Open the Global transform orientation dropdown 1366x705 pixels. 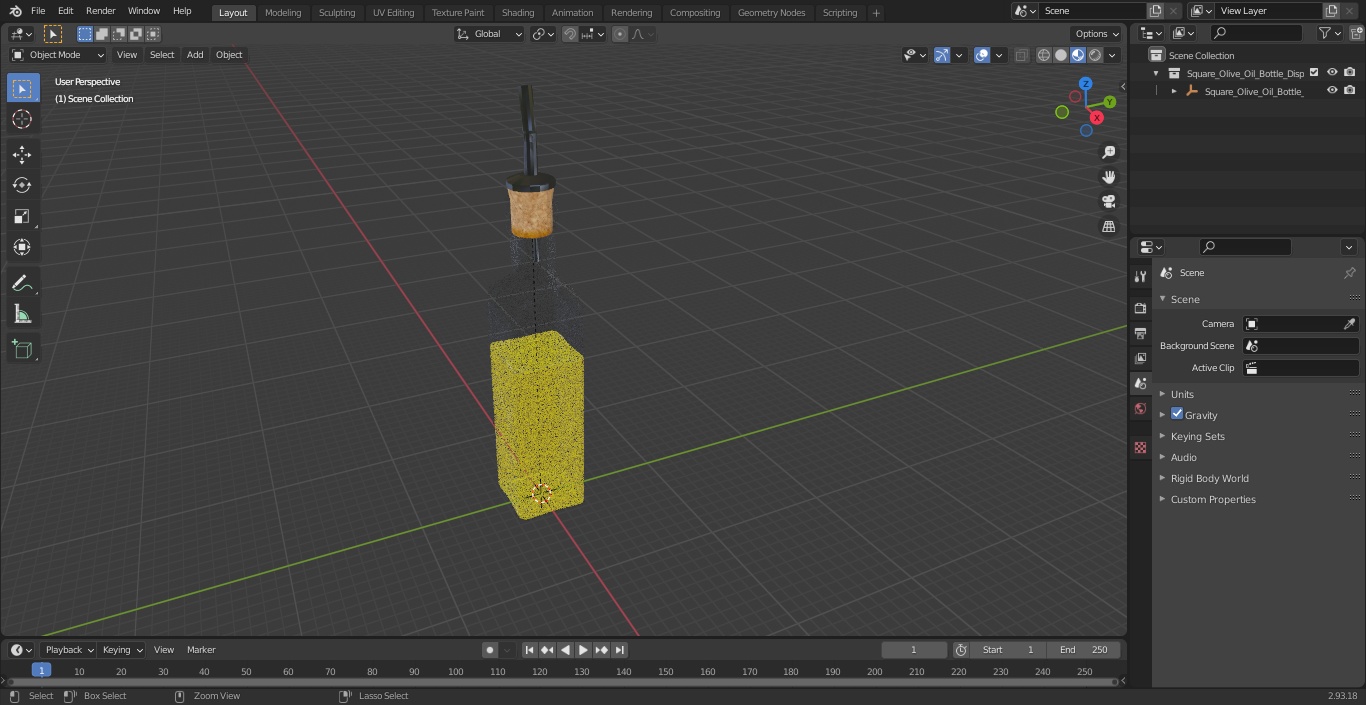click(489, 34)
